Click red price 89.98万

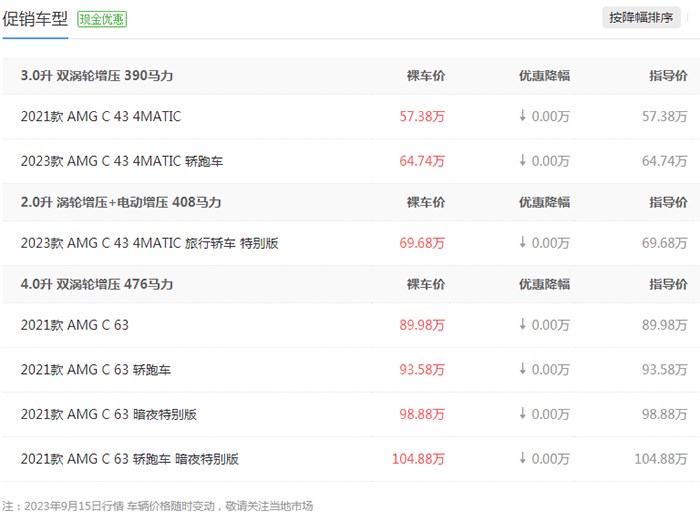click(422, 325)
